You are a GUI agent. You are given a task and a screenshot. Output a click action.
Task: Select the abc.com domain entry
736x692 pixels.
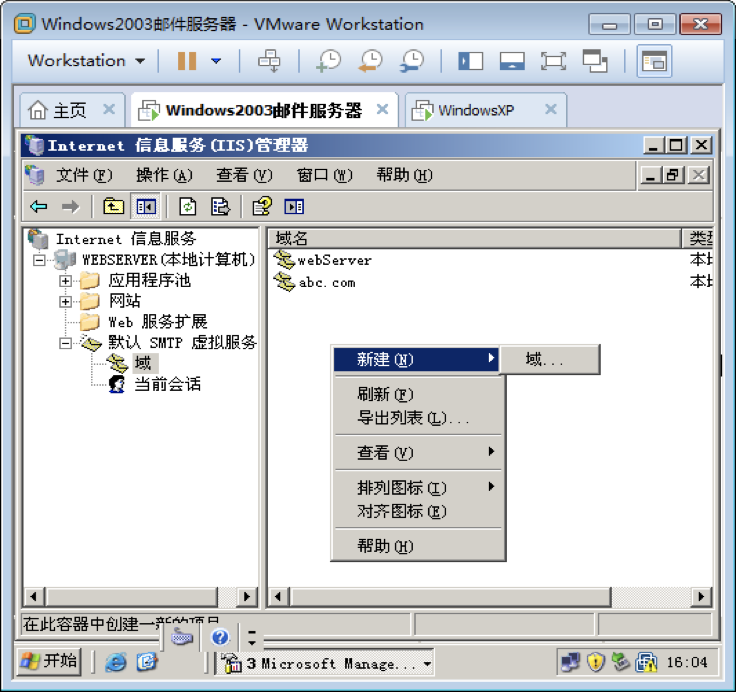327,283
